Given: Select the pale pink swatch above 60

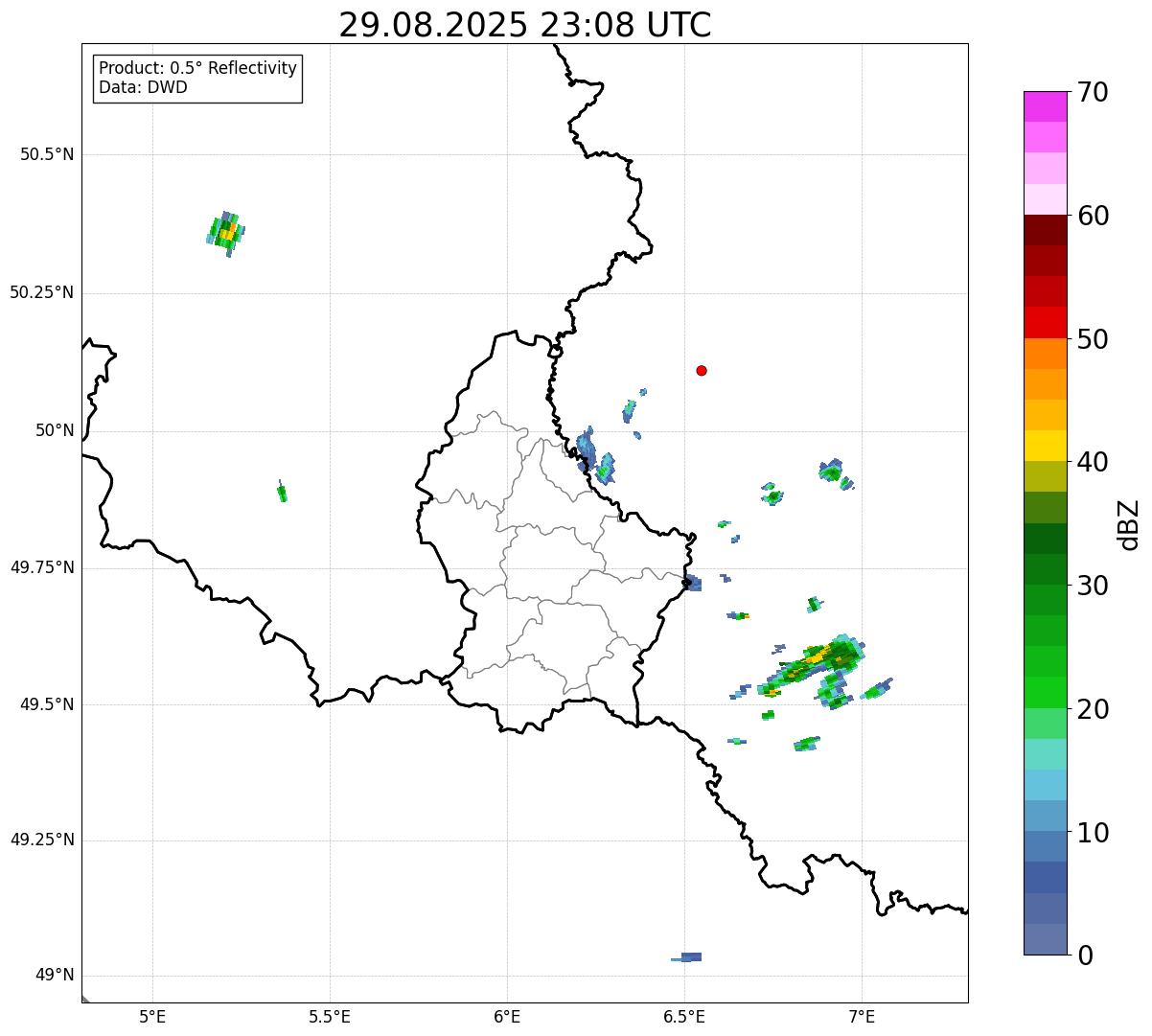Looking at the screenshot, I should point(1046,199).
